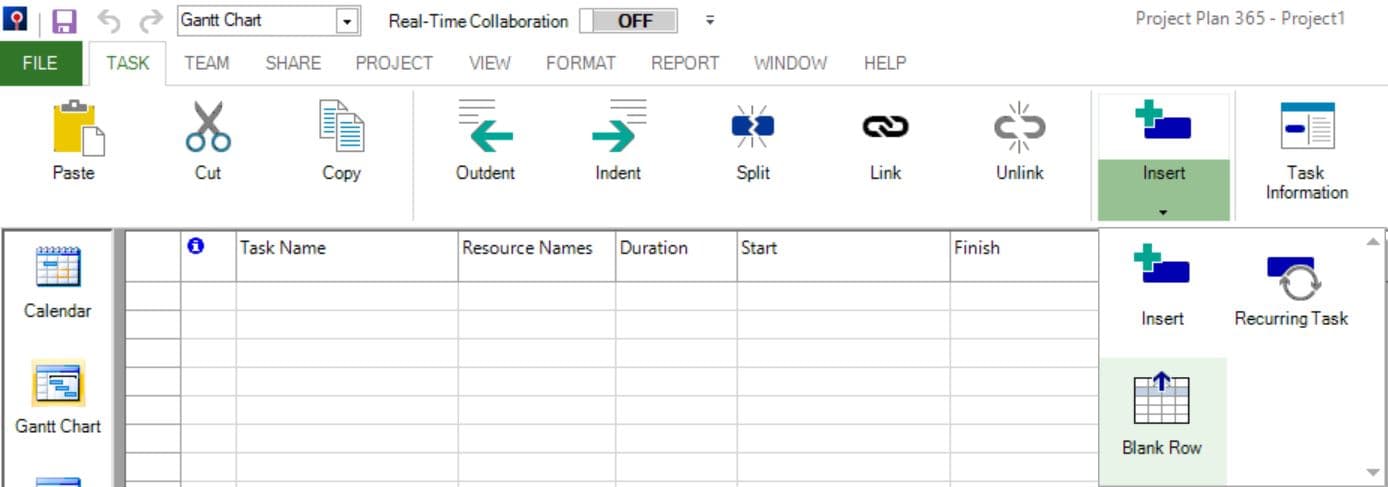Indent the selected task
Screen dimensions: 1388x487
(618, 127)
